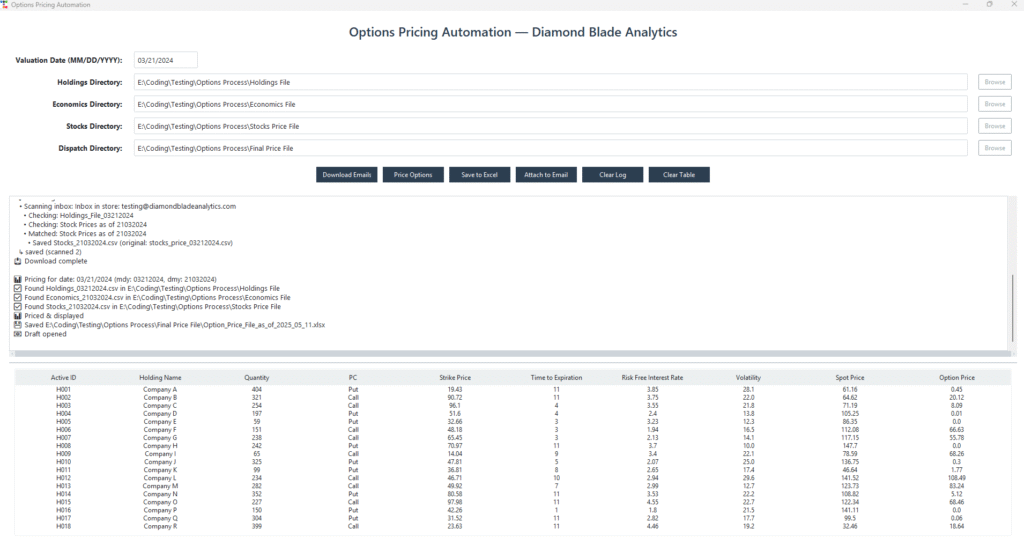
Task: Sort by Holding Name column header
Action: coord(160,378)
